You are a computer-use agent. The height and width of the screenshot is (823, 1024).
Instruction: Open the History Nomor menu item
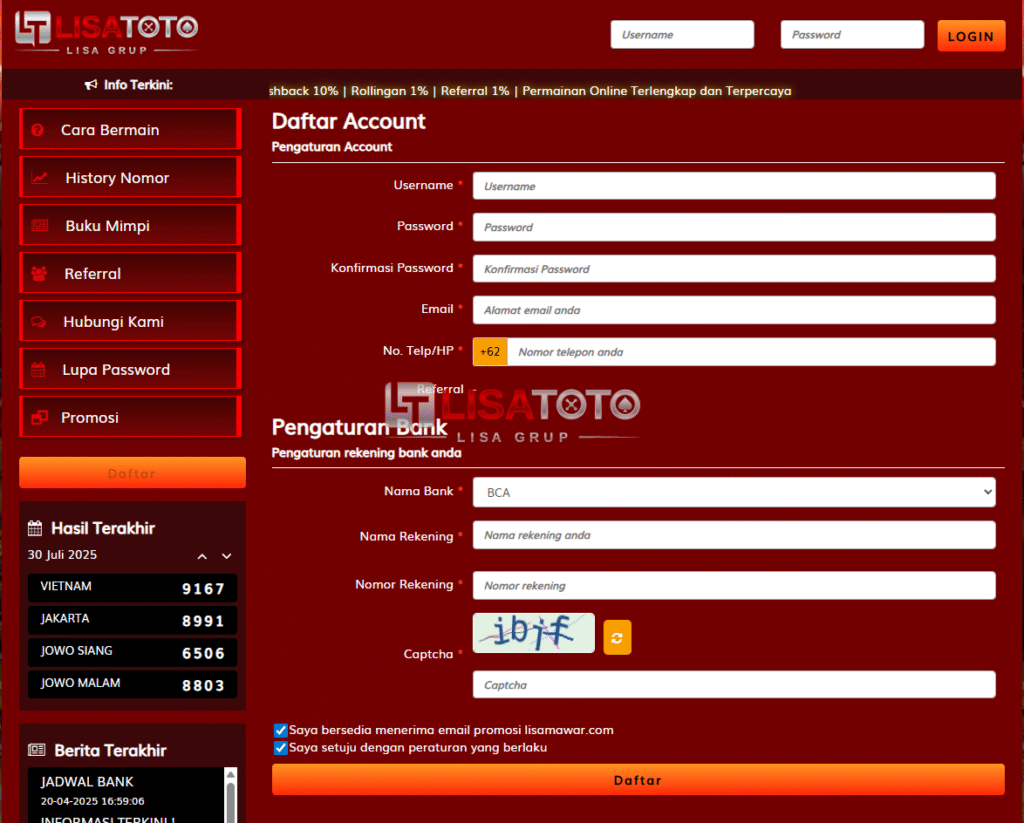pyautogui.click(x=131, y=177)
